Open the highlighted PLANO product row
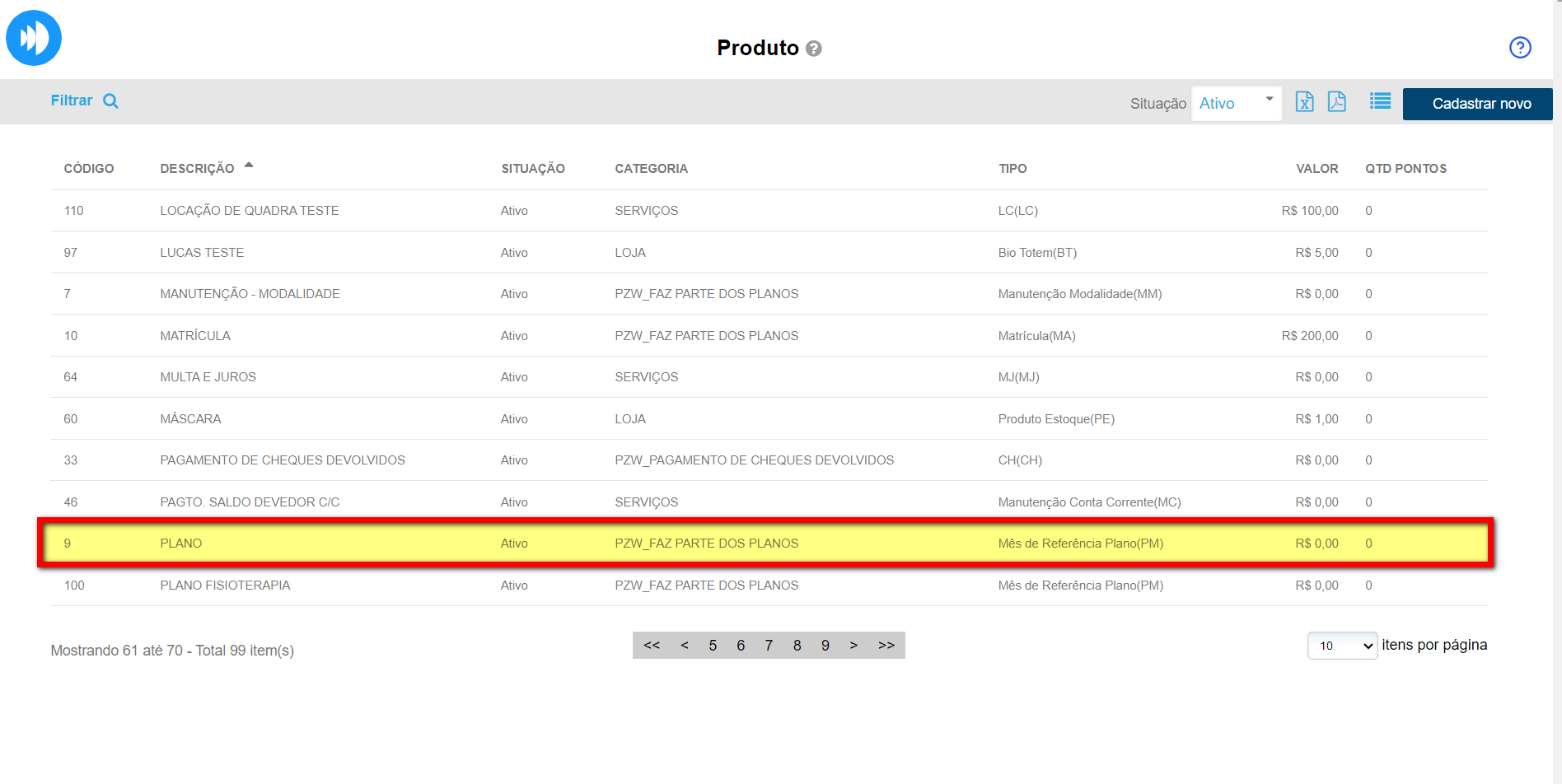The image size is (1562, 784). (180, 544)
